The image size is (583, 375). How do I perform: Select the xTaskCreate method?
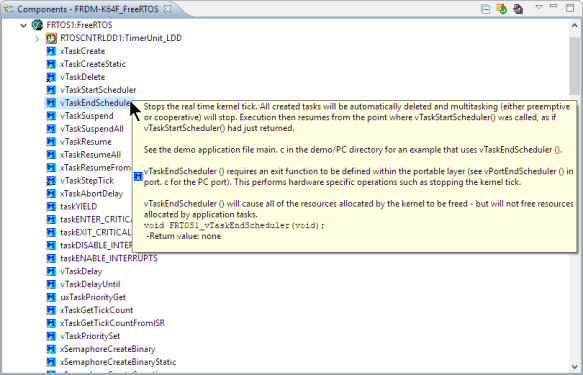[x=83, y=51]
